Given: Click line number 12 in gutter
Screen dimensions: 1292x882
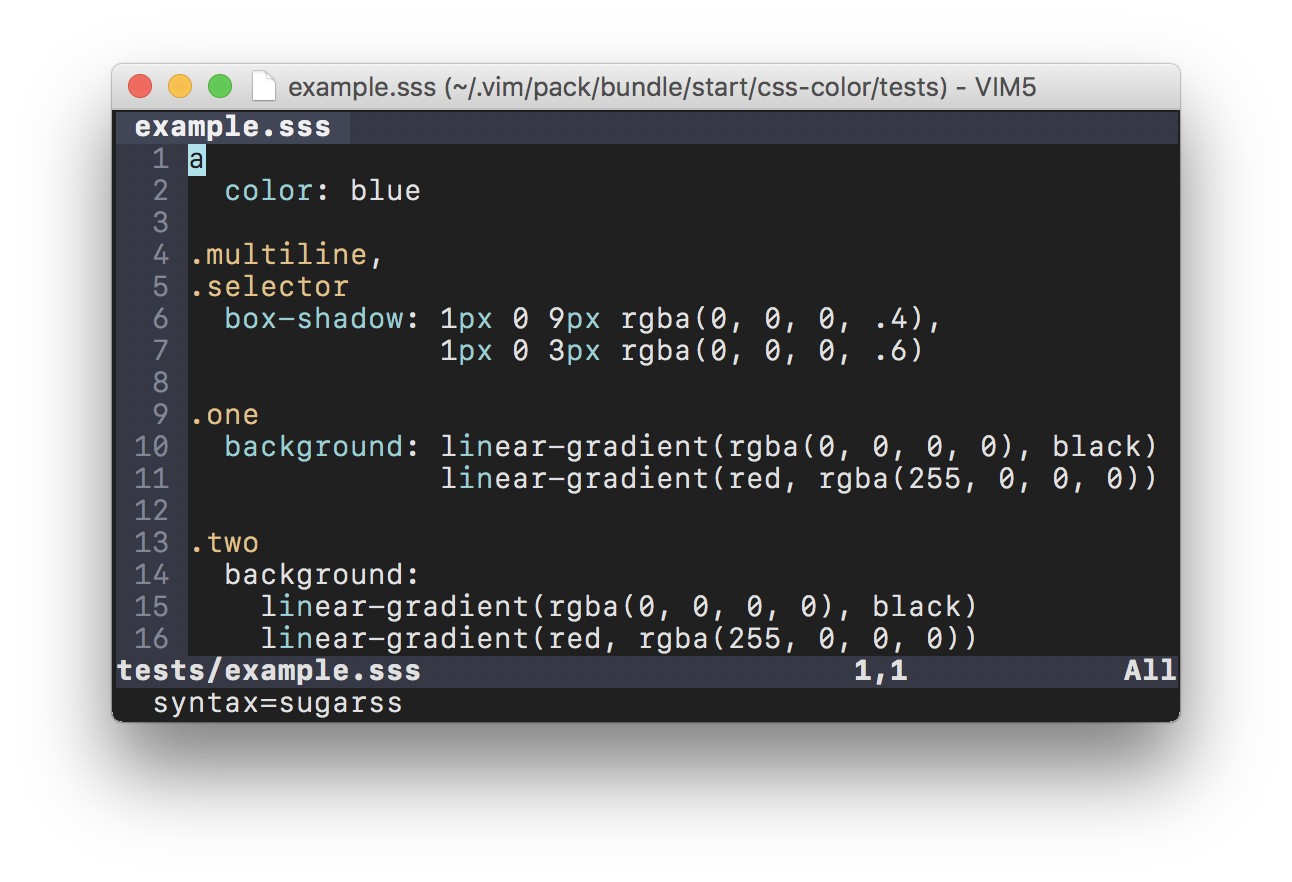Looking at the screenshot, I should [152, 511].
